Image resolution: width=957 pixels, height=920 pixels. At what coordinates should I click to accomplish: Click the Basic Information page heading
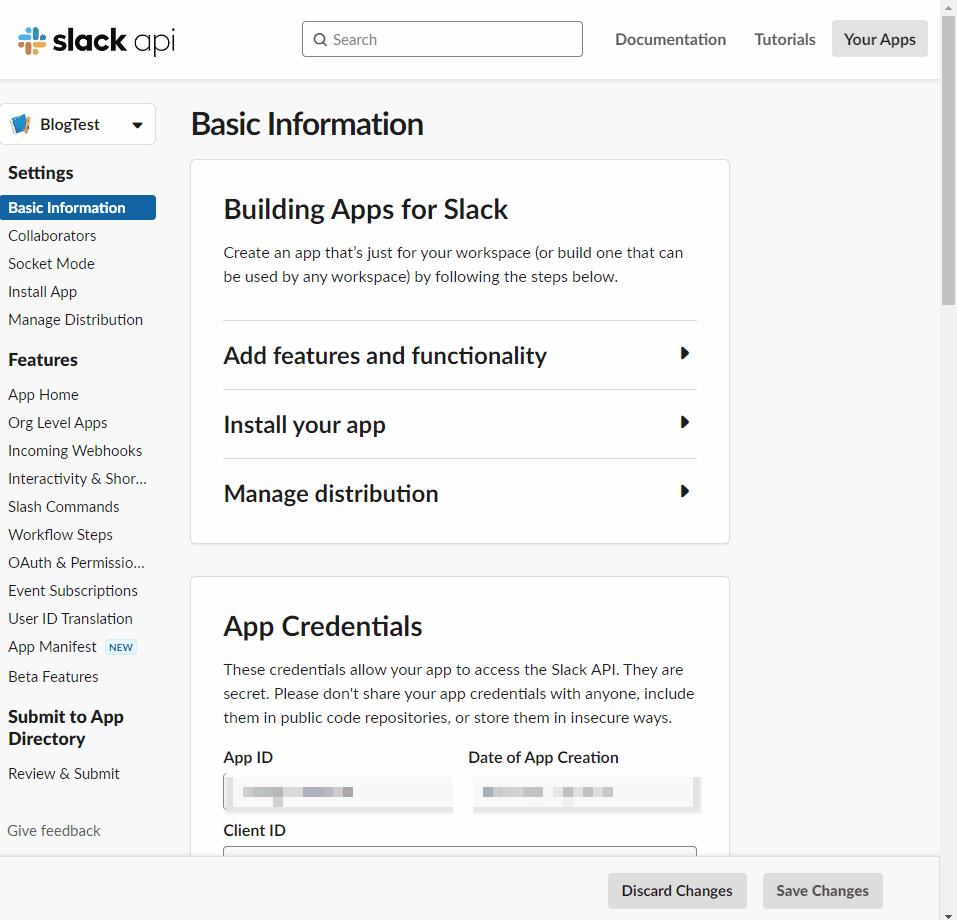tap(307, 124)
